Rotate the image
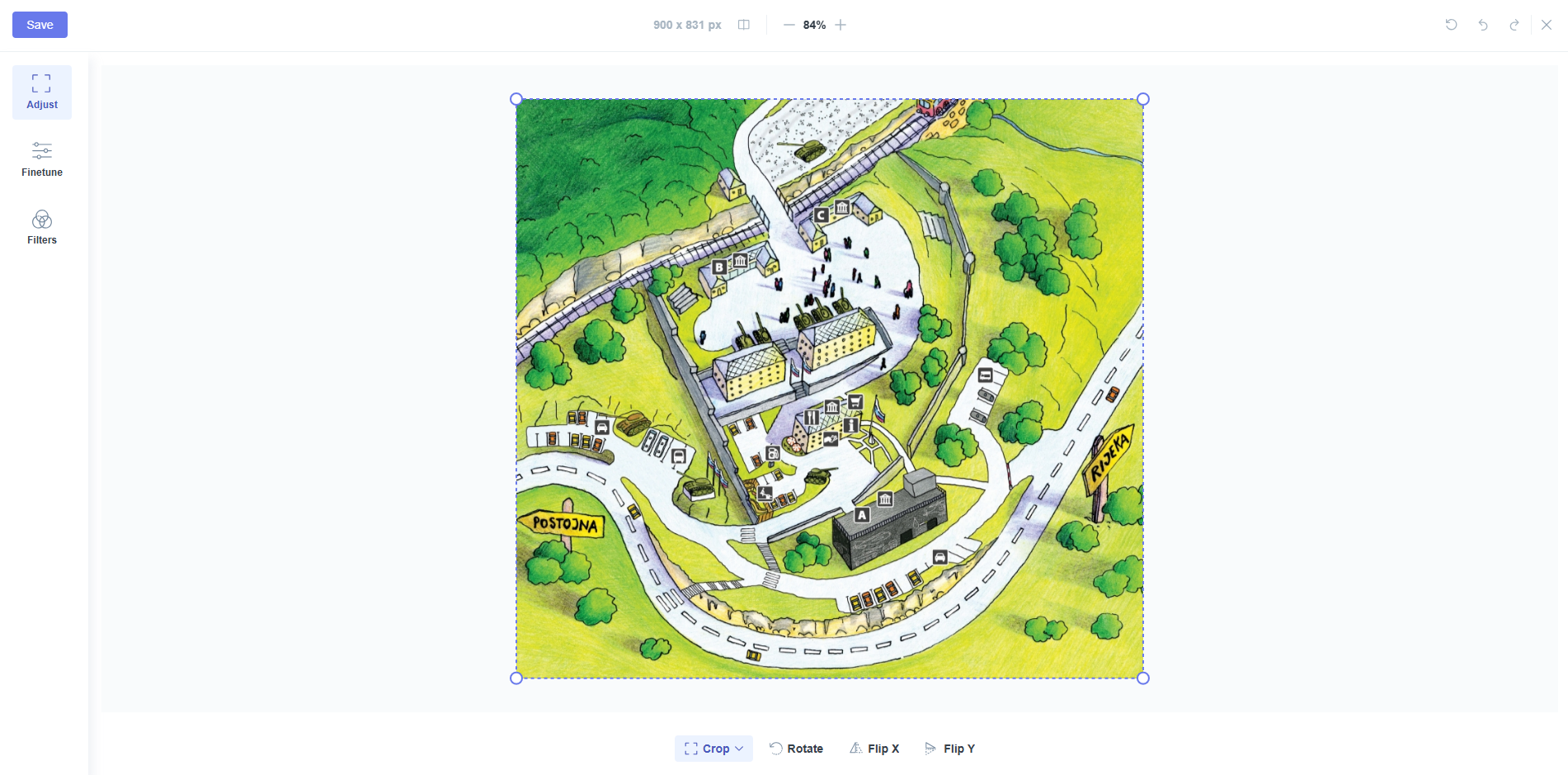The width and height of the screenshot is (1568, 775). point(796,749)
